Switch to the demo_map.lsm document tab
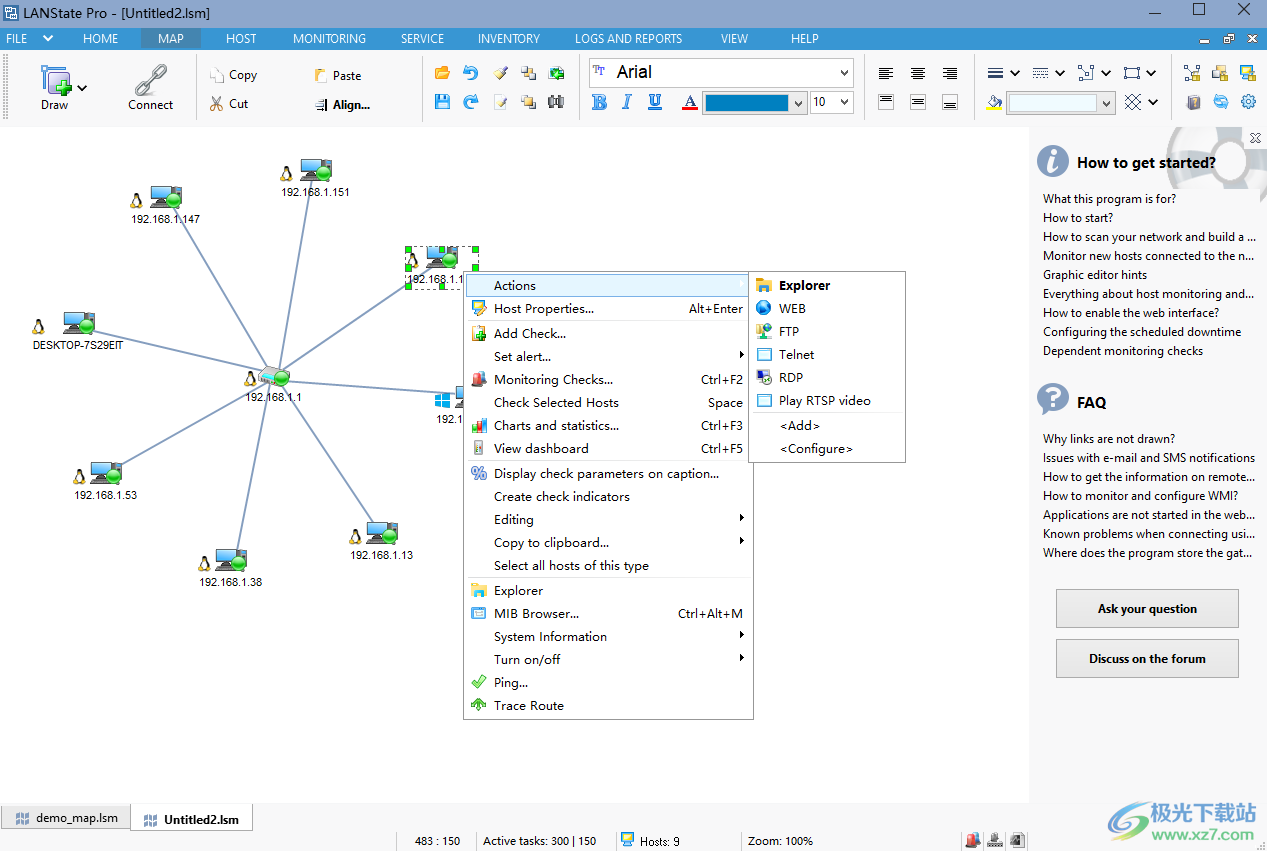Image resolution: width=1267 pixels, height=851 pixels. pos(66,818)
